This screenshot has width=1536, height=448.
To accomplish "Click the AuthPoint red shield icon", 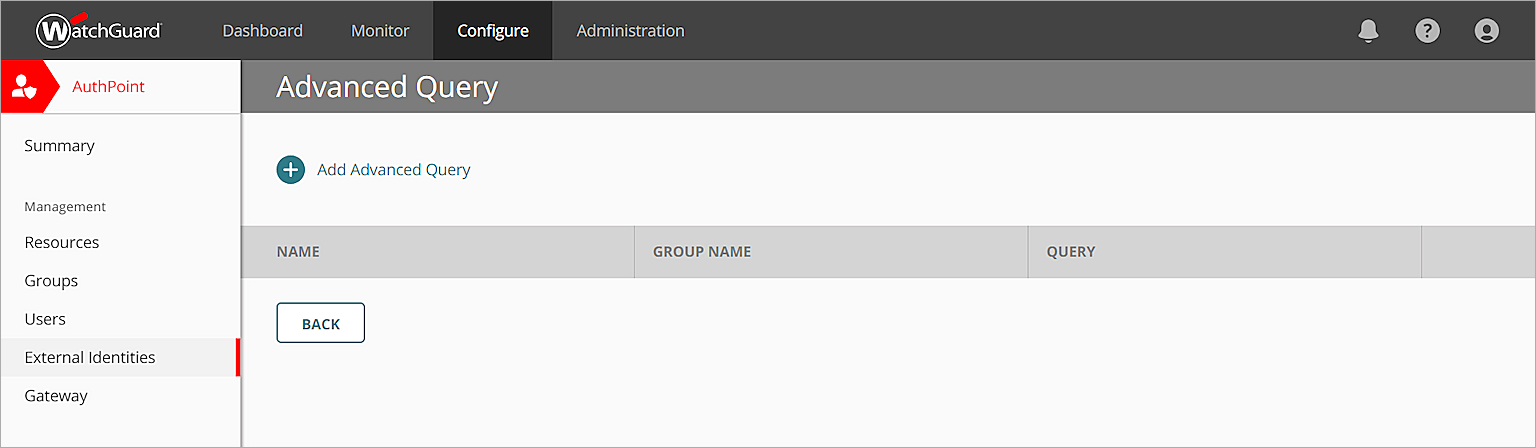I will pos(24,87).
